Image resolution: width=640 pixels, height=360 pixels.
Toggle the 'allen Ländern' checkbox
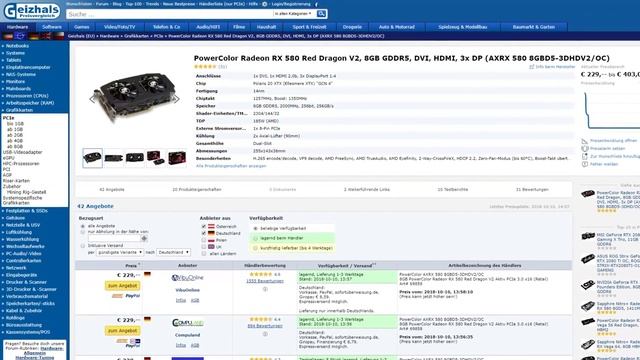[204, 253]
